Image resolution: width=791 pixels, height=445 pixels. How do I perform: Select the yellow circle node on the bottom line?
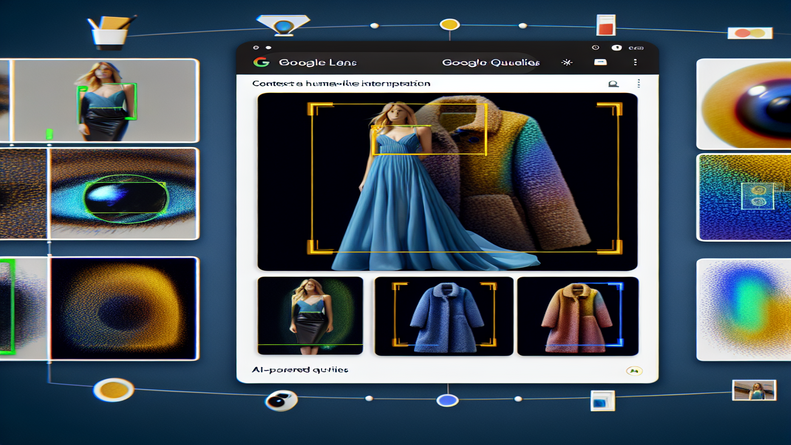click(x=114, y=390)
